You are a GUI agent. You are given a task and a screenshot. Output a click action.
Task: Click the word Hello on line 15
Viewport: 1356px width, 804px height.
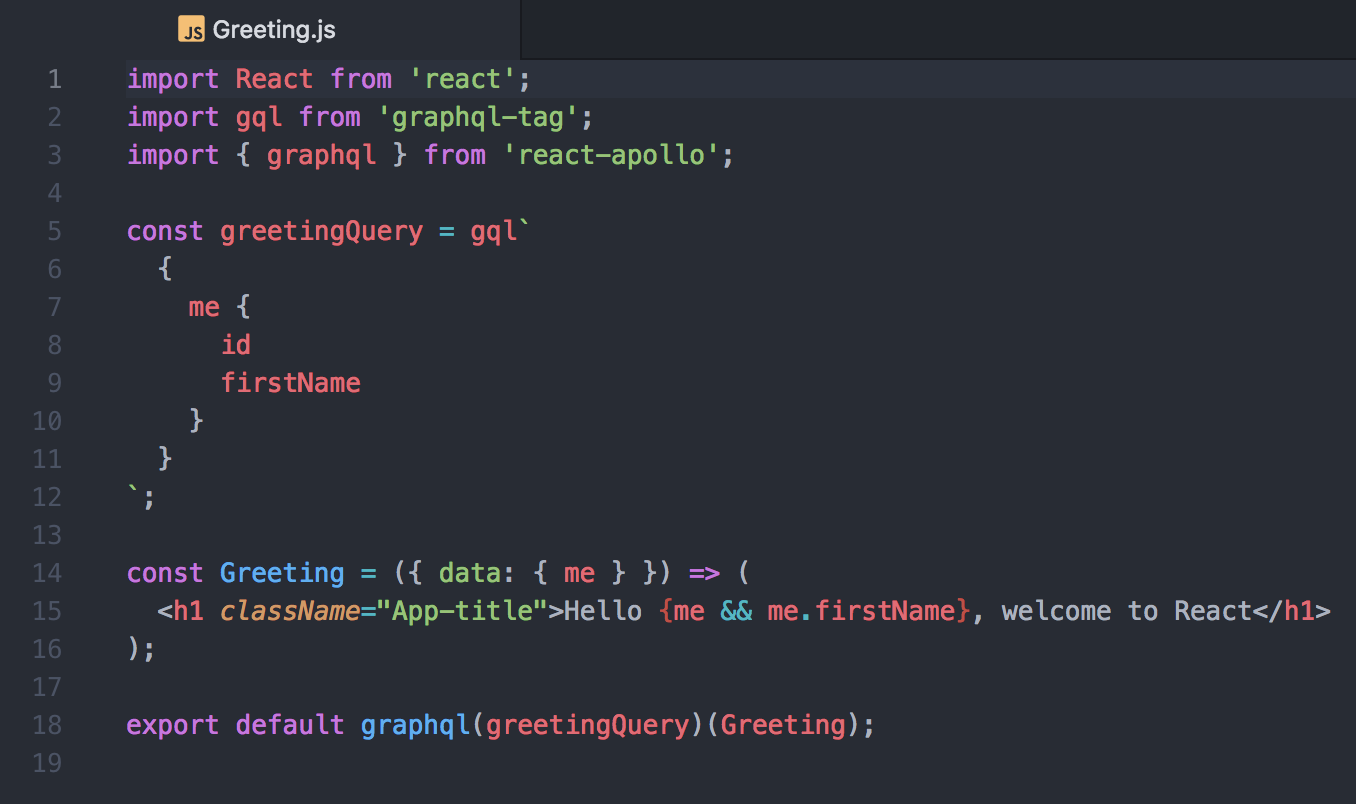point(603,611)
